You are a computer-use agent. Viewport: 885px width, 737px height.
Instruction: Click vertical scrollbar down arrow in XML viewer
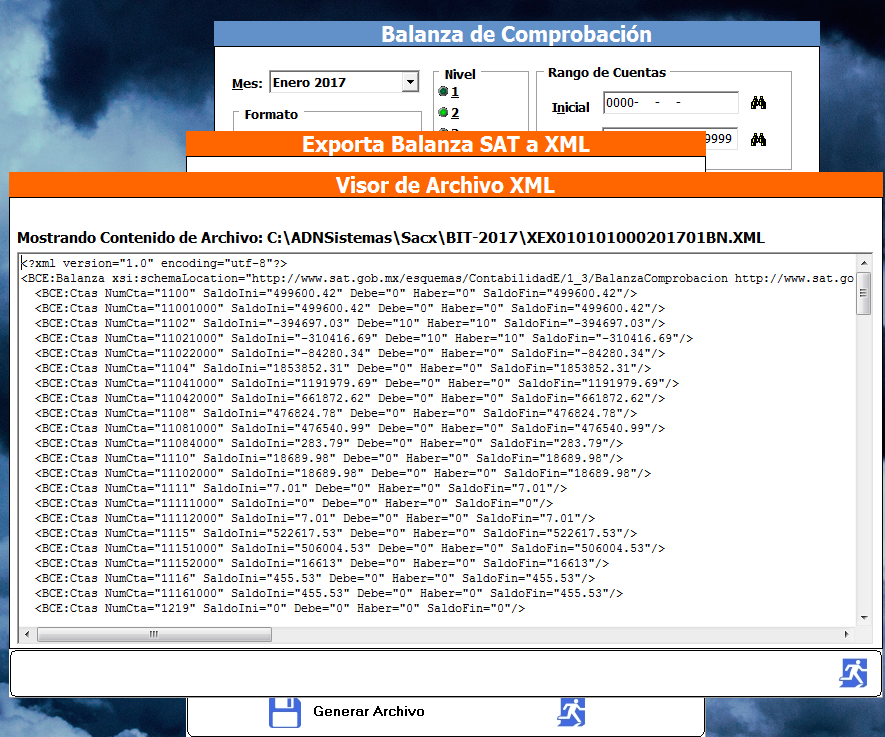coord(864,618)
